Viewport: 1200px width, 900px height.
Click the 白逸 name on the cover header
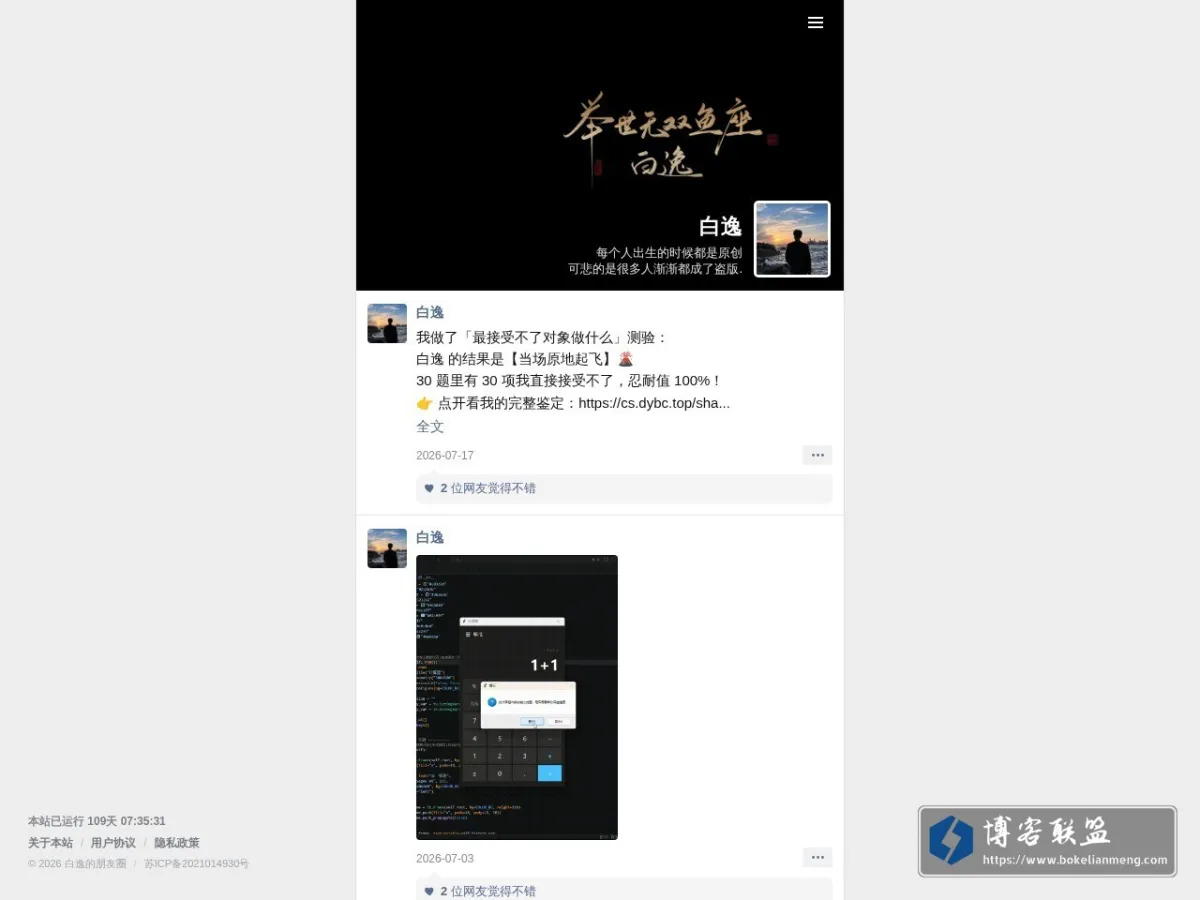coord(720,227)
